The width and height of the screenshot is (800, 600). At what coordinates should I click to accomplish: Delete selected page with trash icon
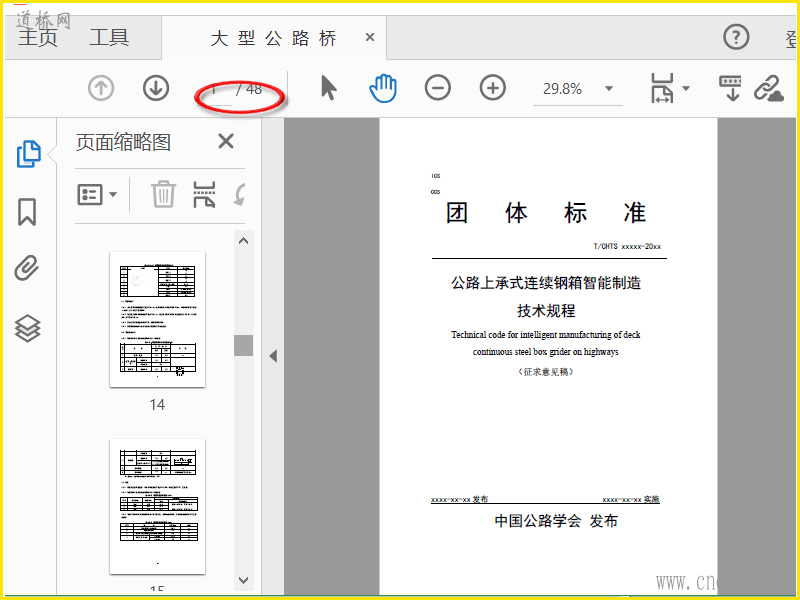pos(164,194)
